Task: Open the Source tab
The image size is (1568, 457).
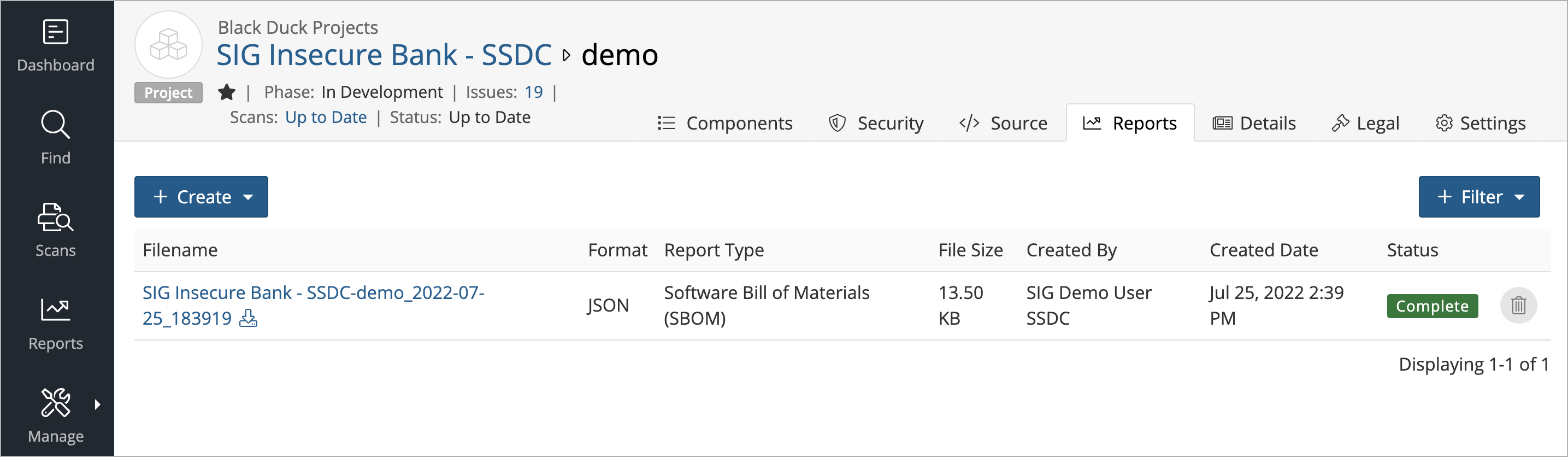Action: 1003,123
